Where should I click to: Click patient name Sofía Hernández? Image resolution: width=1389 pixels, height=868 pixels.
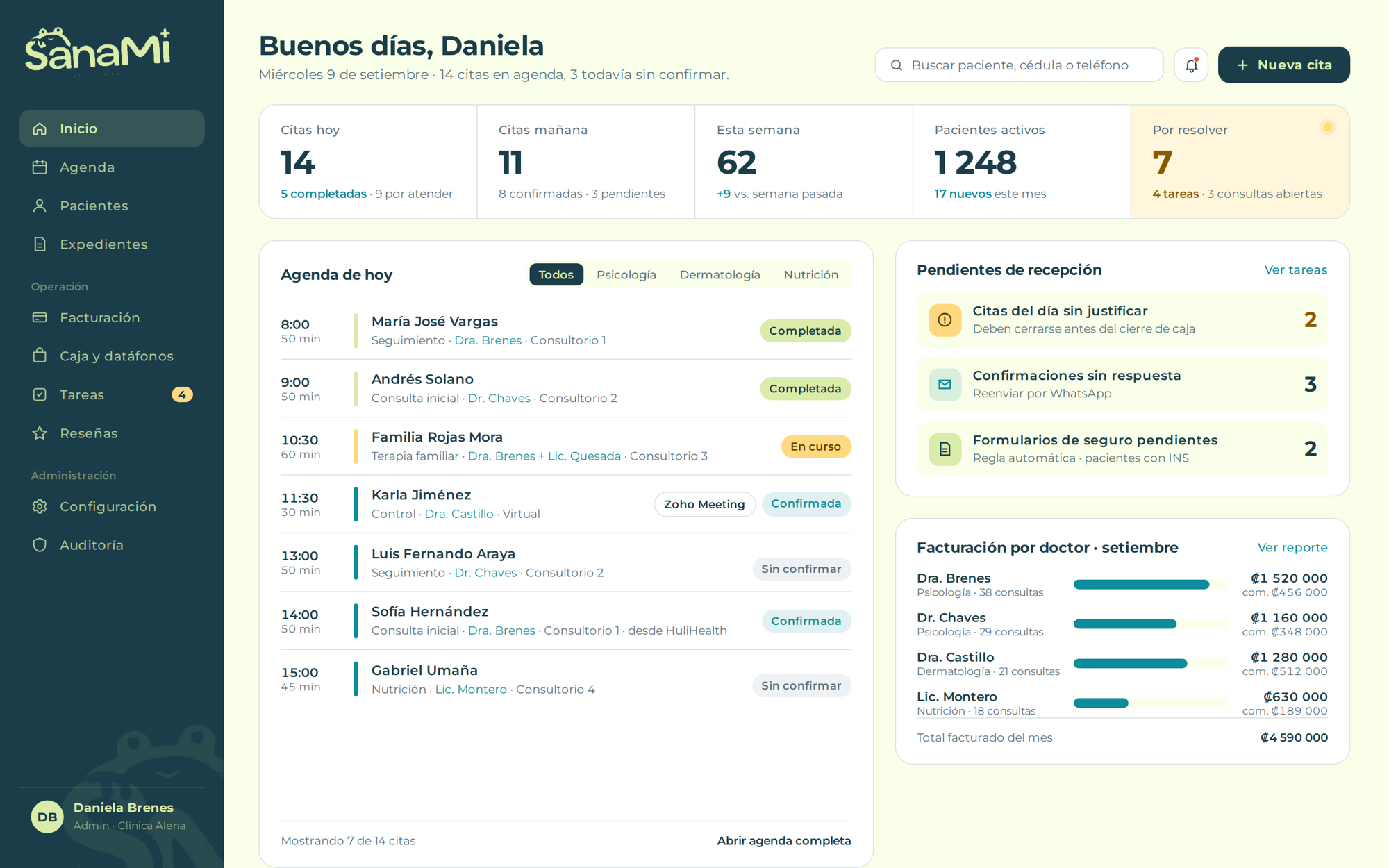point(429,612)
